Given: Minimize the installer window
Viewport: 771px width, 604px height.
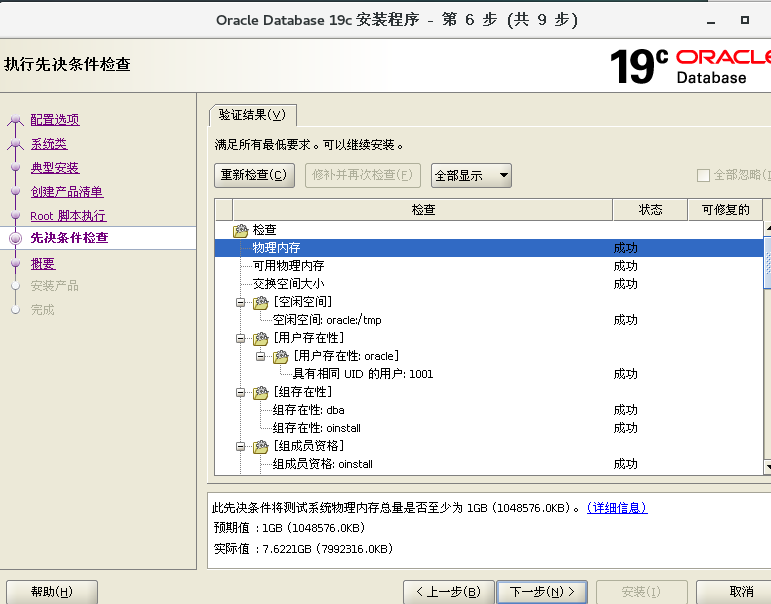Looking at the screenshot, I should coord(711,21).
